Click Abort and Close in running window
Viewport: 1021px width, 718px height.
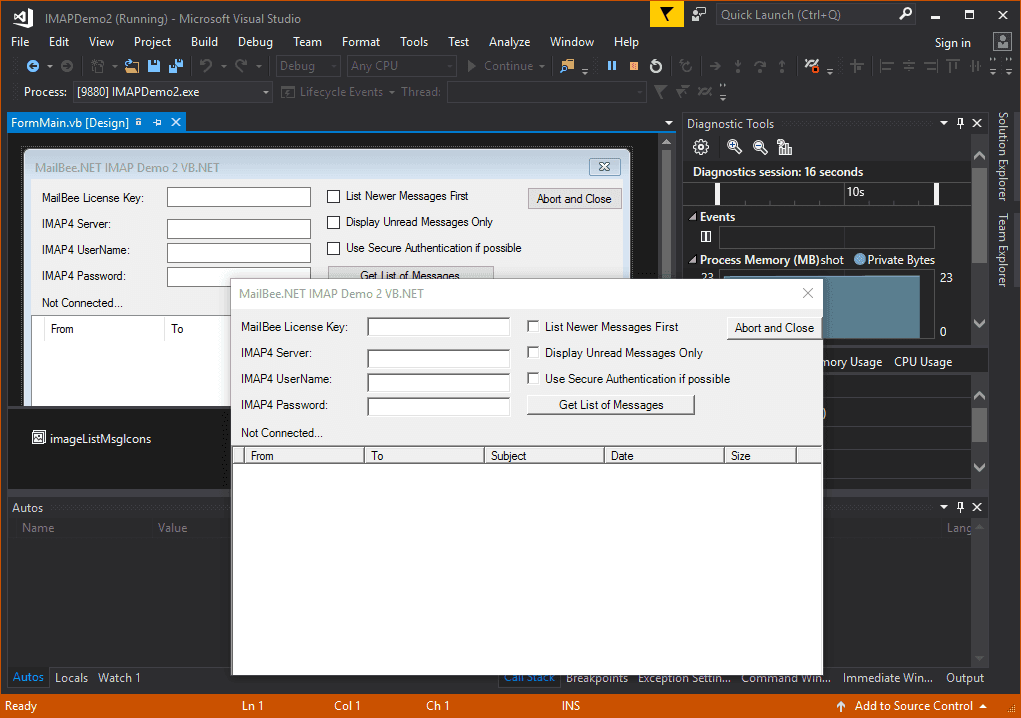tap(774, 327)
